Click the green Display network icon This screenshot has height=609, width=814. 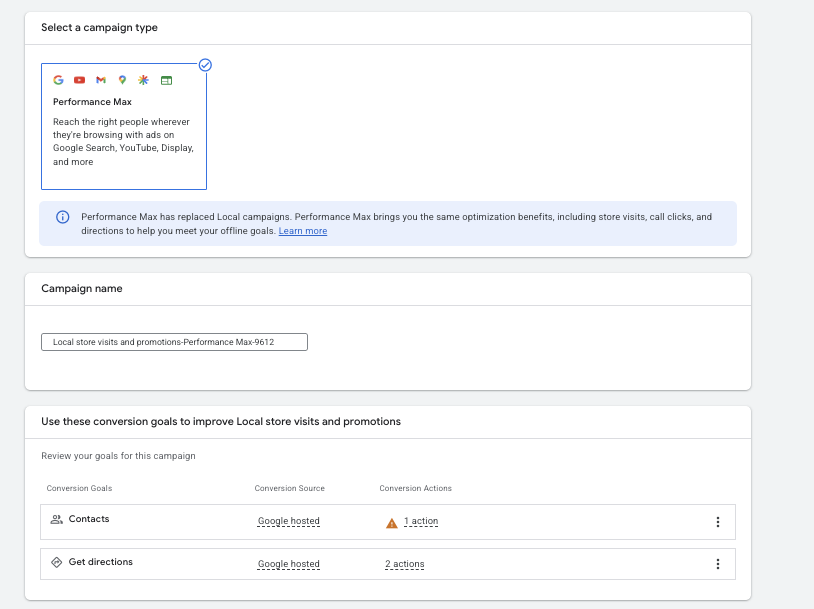point(166,80)
